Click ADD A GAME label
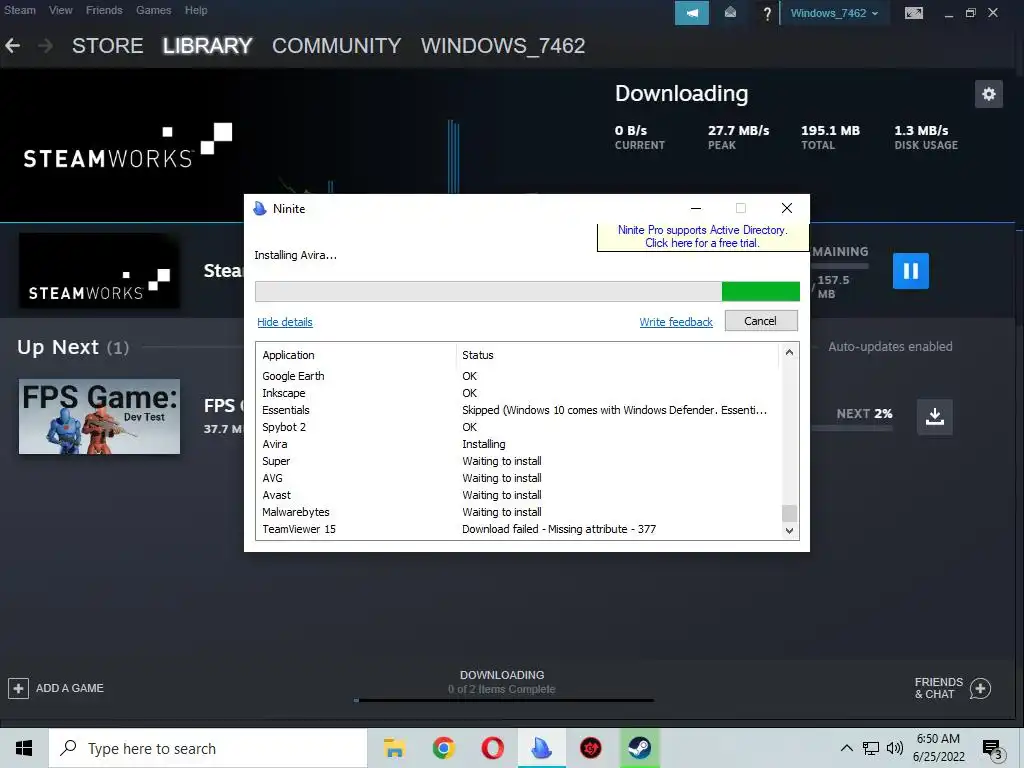The image size is (1024, 768). click(x=70, y=688)
